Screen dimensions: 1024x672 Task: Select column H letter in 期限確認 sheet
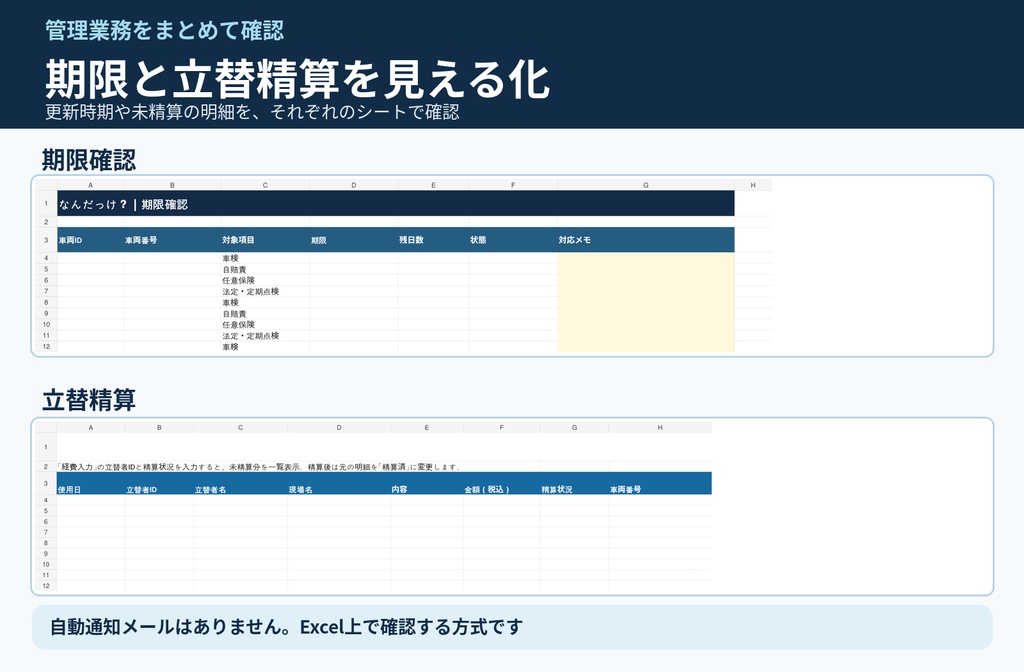pyautogui.click(x=753, y=185)
